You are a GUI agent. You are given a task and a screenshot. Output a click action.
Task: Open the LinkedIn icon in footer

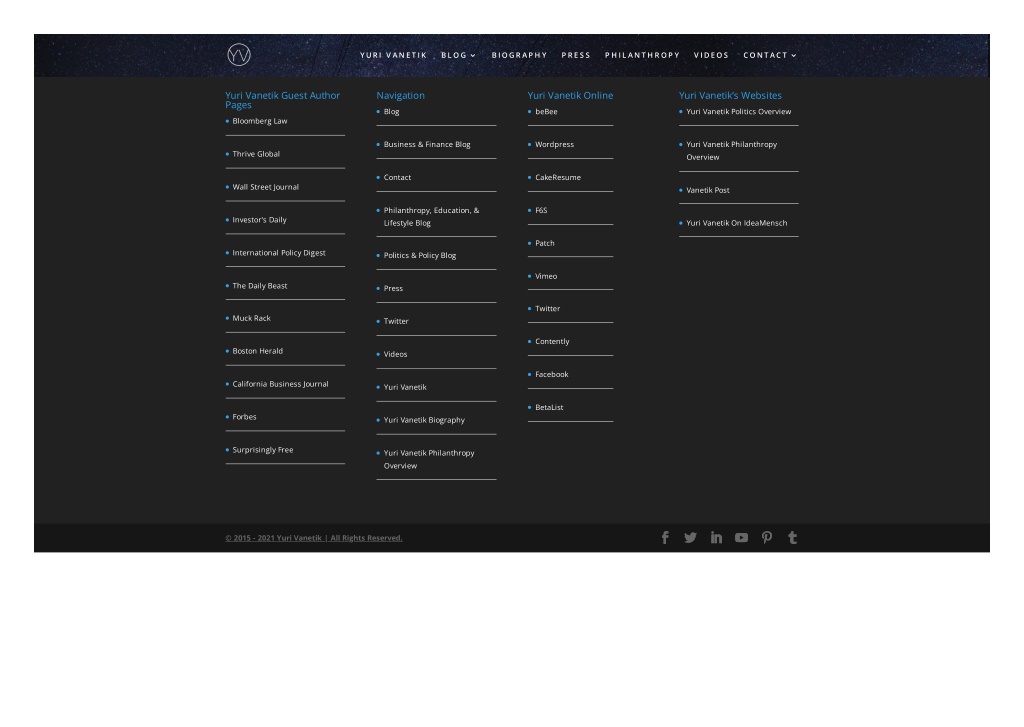716,538
